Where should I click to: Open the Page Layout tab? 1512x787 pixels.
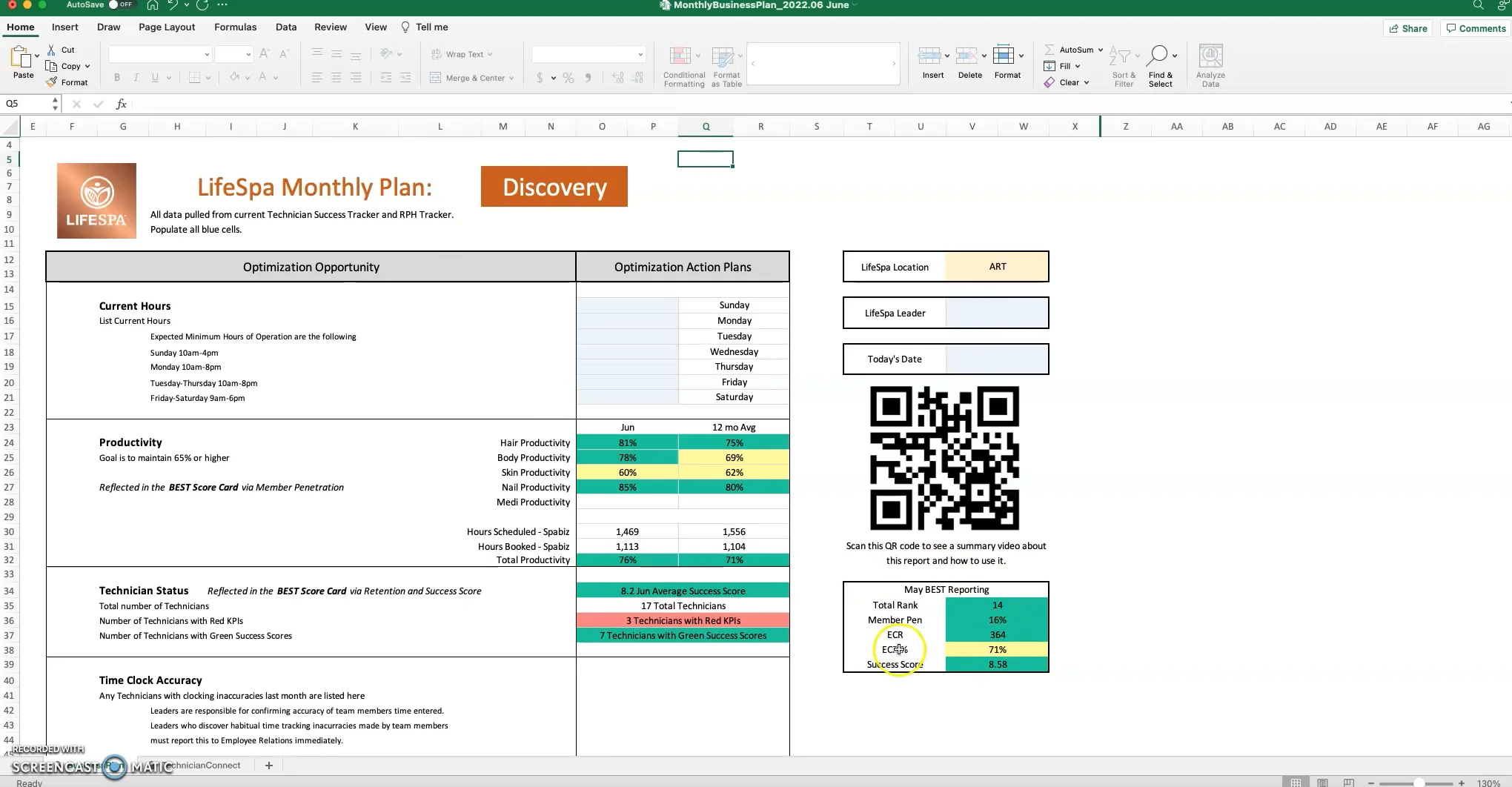tap(167, 27)
